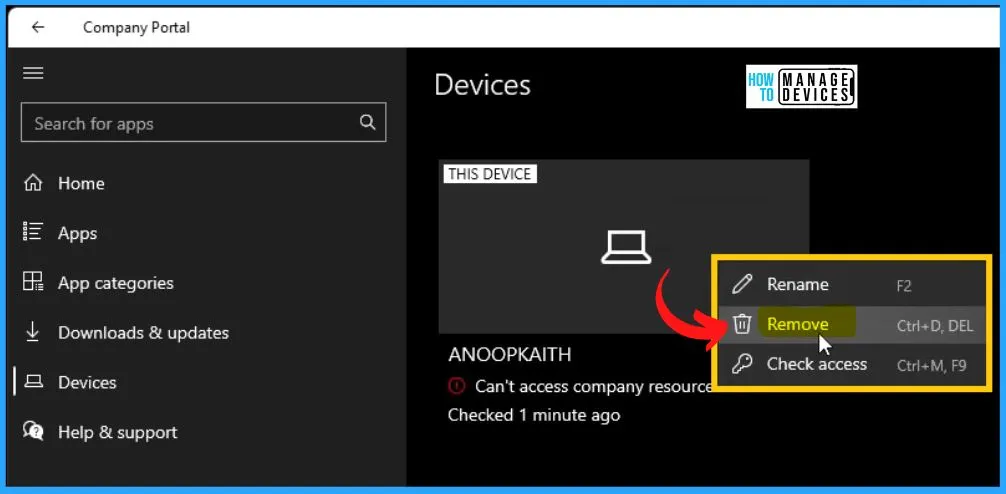Click the ANOOPKAITH device name
1006x494 pixels.
click(509, 355)
